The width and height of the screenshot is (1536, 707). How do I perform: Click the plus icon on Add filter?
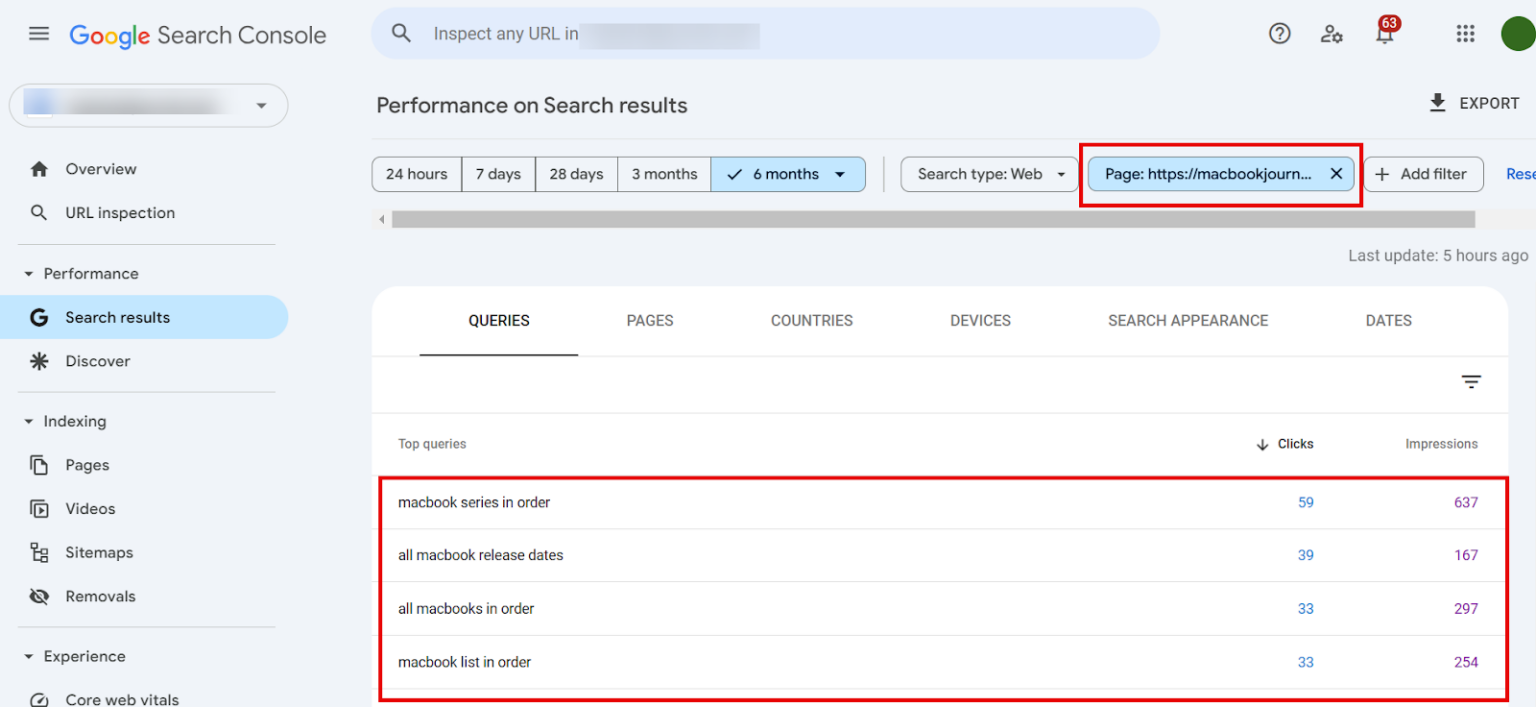click(1382, 174)
